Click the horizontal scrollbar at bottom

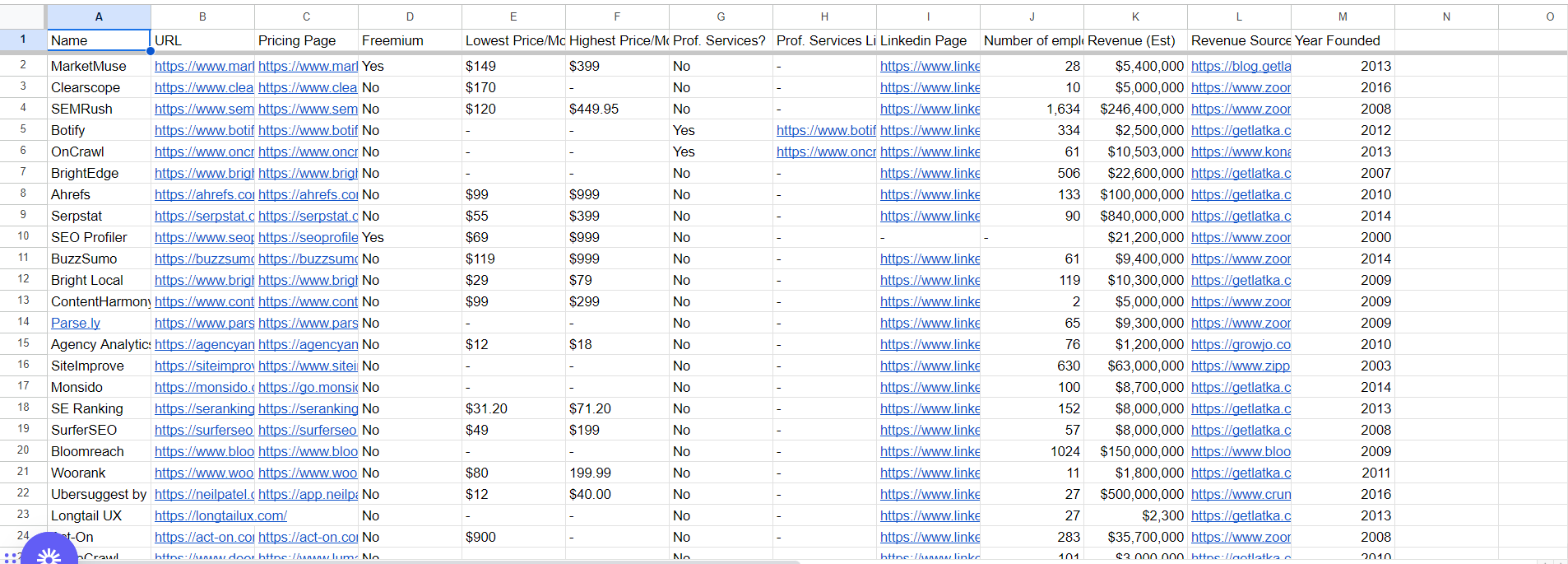pos(411,562)
